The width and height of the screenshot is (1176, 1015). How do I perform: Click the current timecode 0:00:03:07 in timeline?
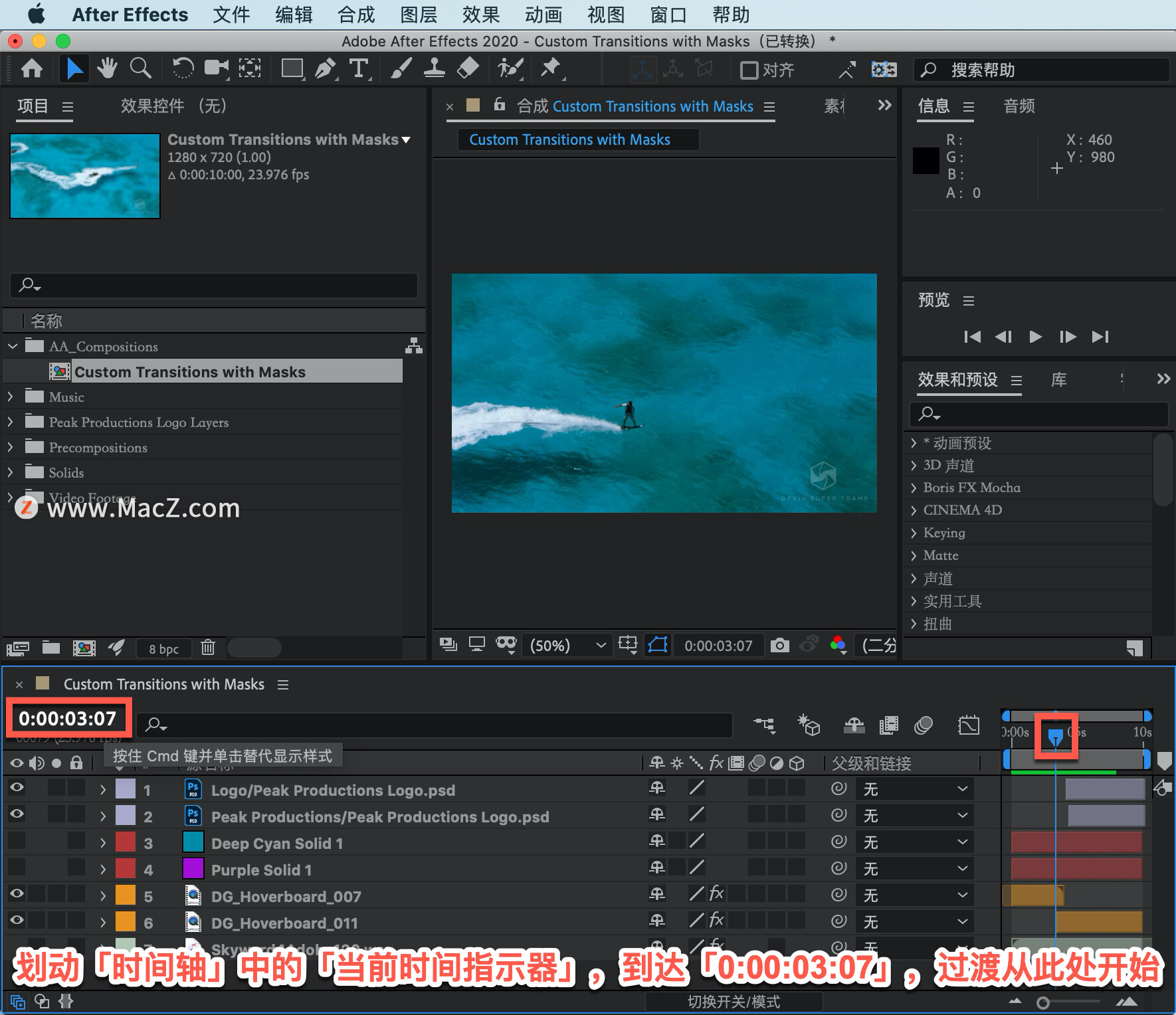click(x=67, y=718)
